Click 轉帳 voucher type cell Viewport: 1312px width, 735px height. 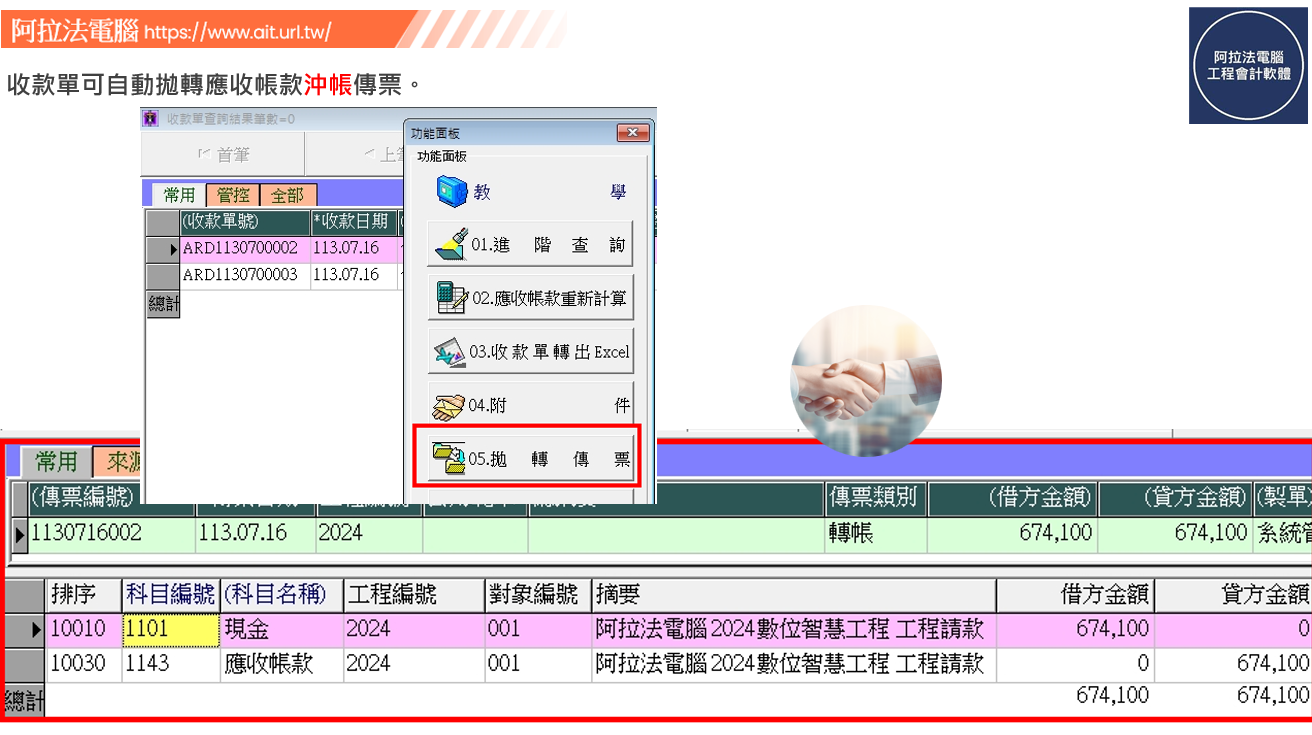[876, 533]
